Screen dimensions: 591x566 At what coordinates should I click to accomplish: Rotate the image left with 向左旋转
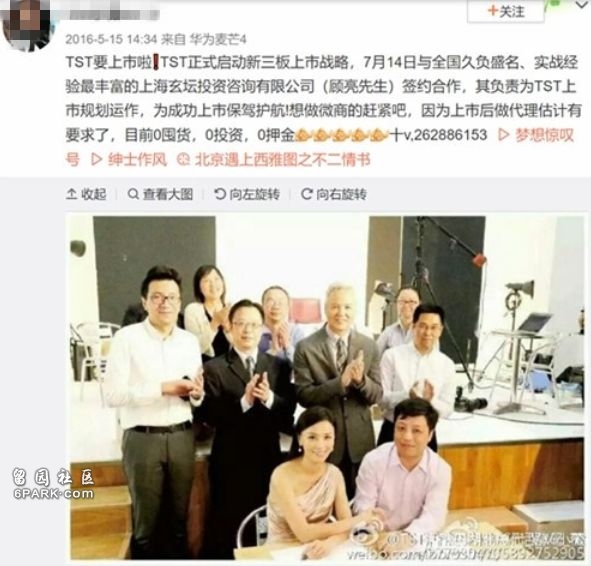247,194
